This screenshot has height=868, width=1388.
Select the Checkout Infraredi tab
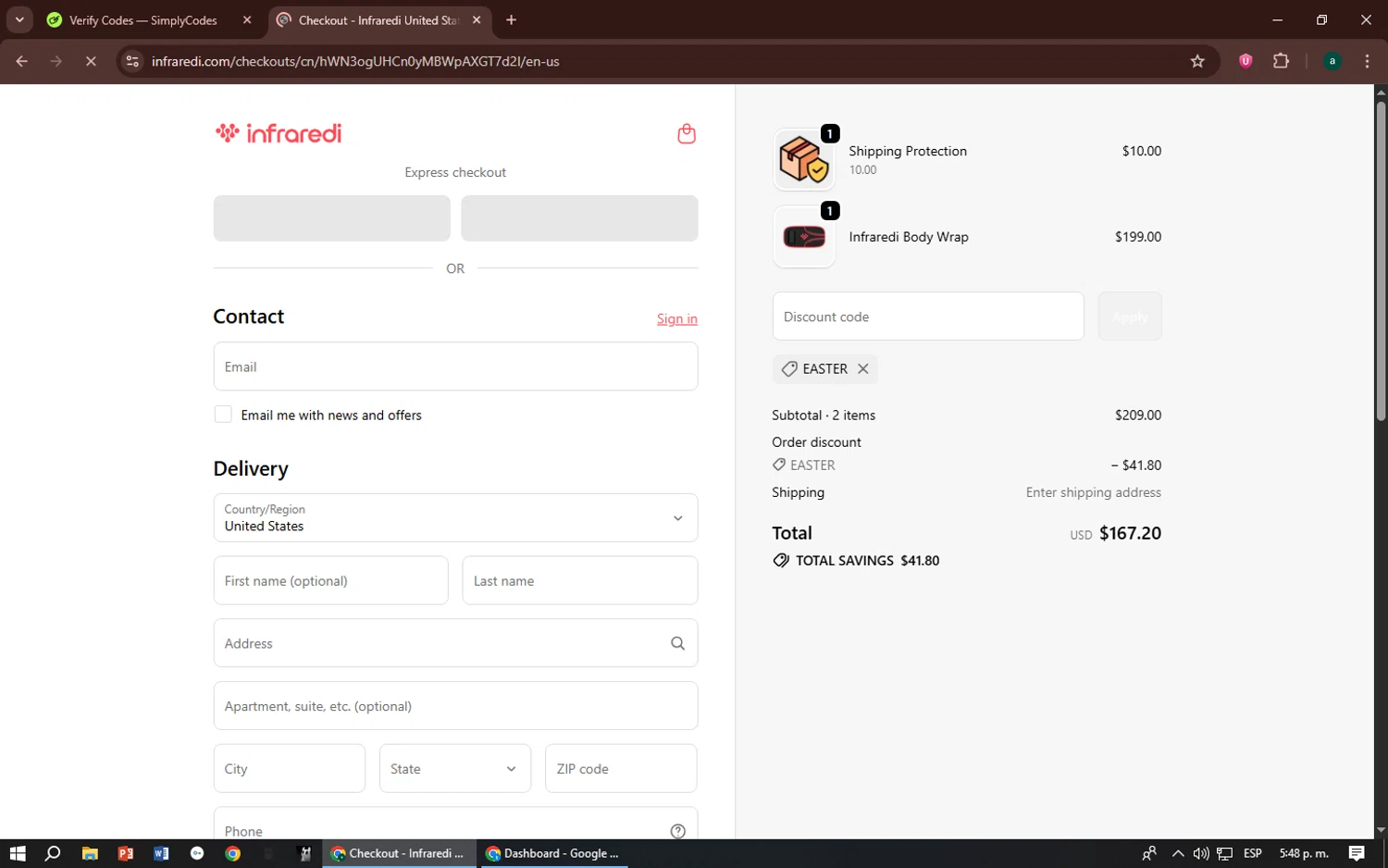coord(379,19)
